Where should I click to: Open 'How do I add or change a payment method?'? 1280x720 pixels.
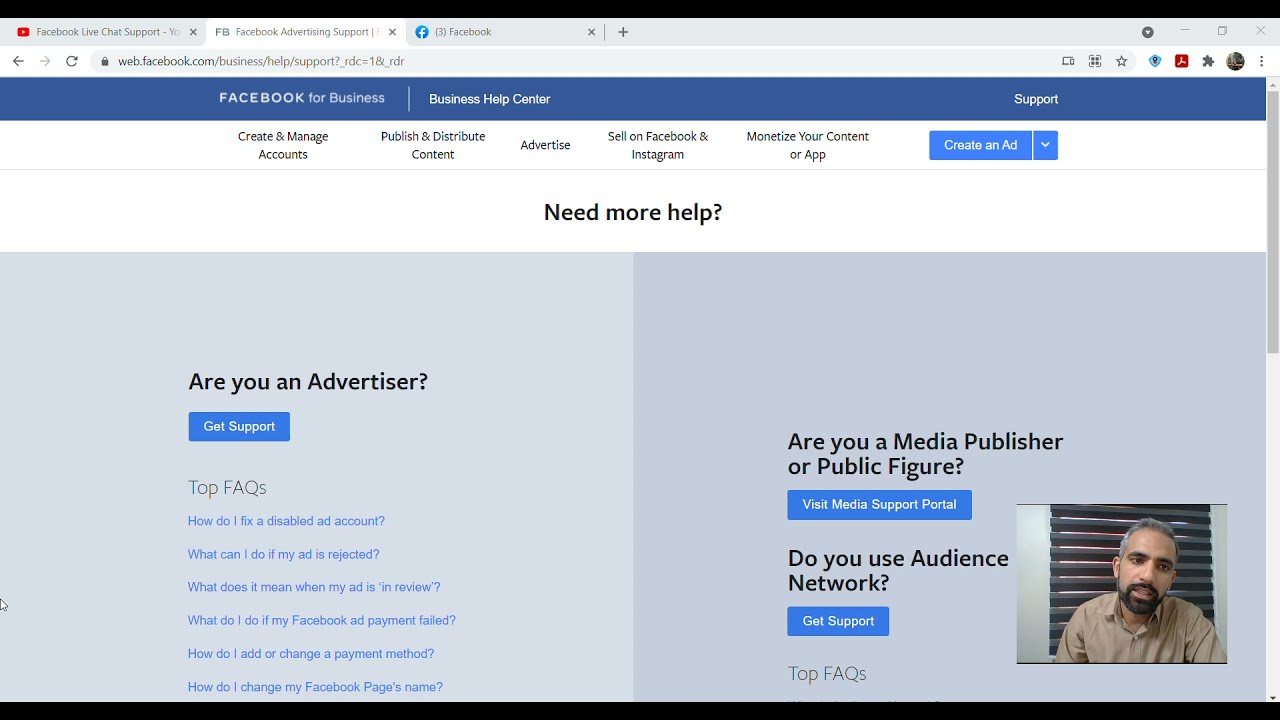311,654
